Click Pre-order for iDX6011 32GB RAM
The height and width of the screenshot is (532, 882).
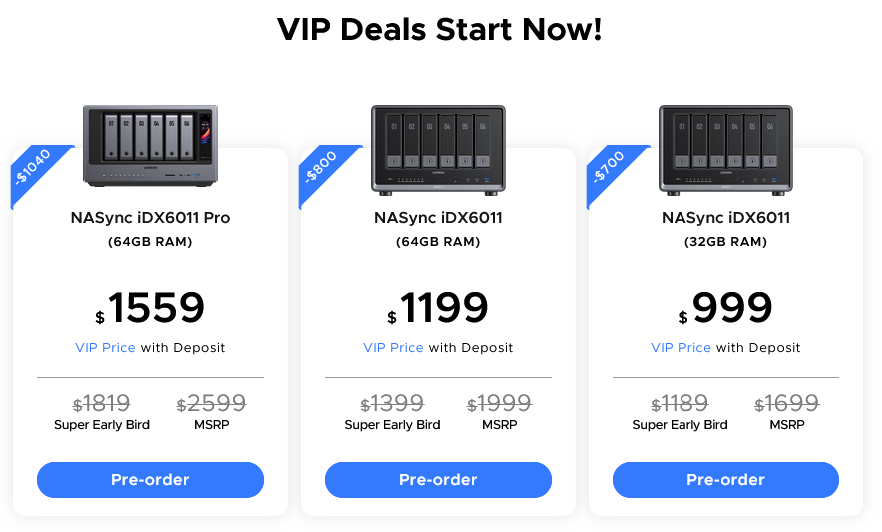pos(726,480)
